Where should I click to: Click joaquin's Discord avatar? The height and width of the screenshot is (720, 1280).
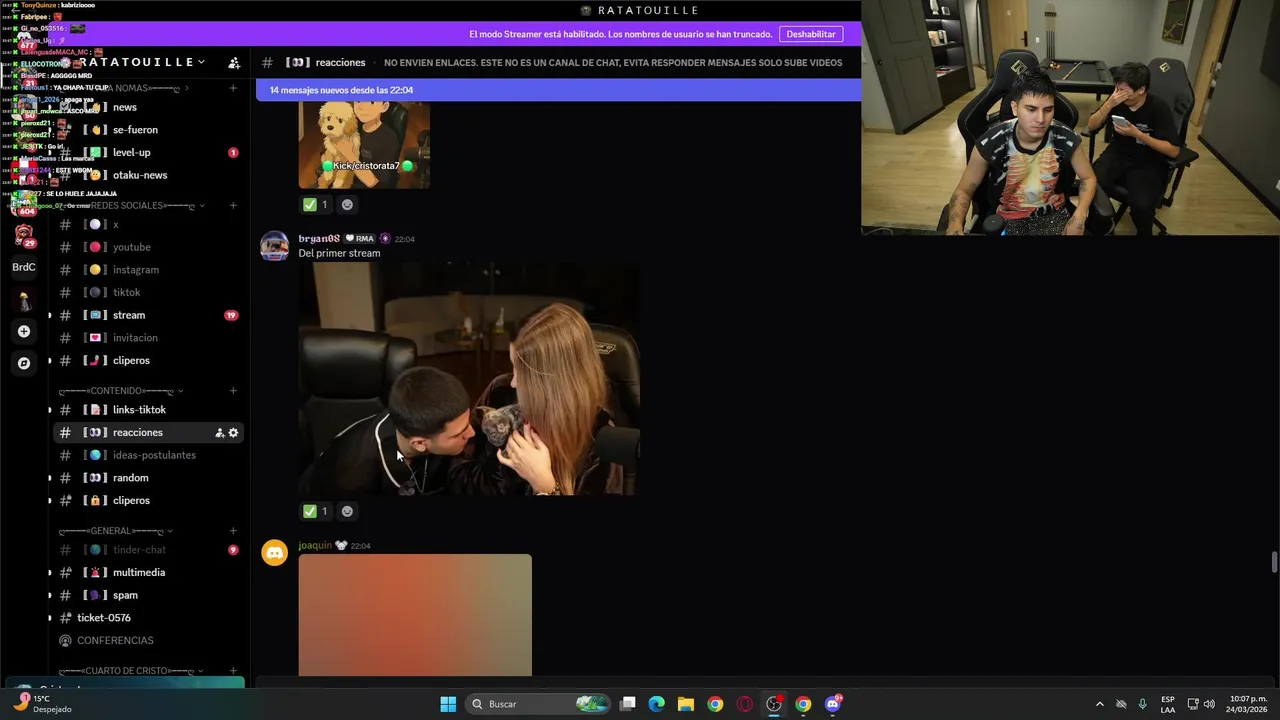click(274, 553)
